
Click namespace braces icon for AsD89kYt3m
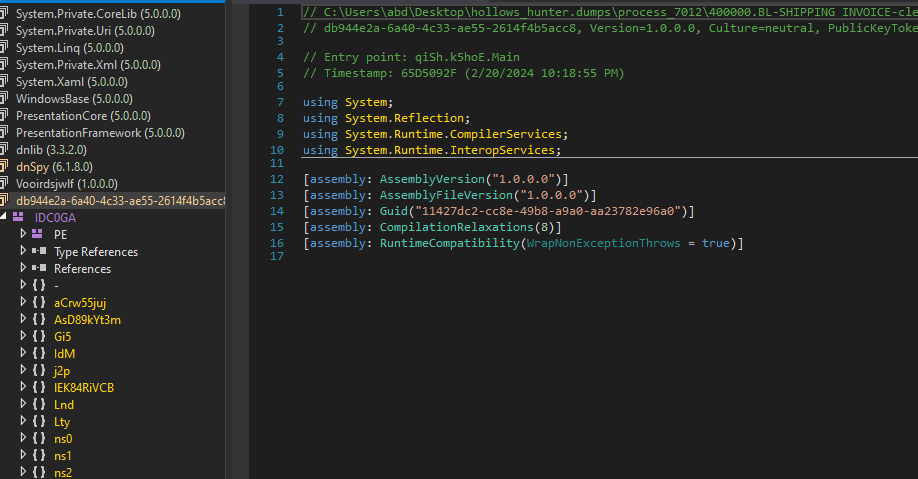coord(39,319)
